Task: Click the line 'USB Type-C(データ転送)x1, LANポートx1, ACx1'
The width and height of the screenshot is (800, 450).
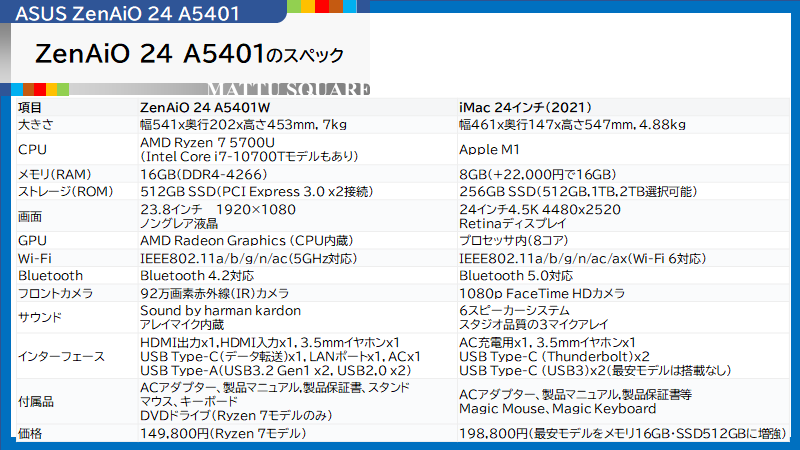Action: (x=281, y=357)
